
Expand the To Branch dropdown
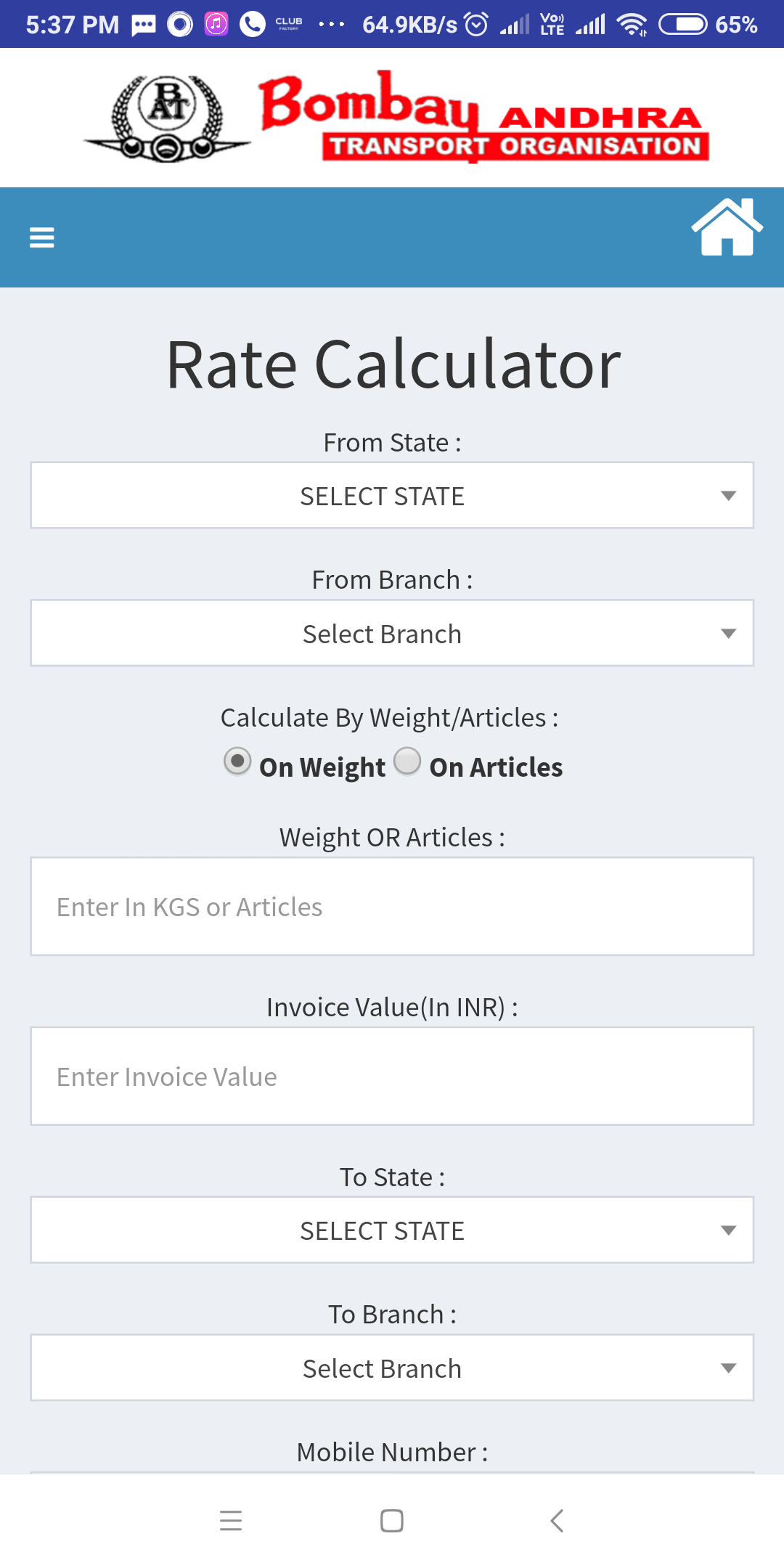click(x=392, y=1368)
